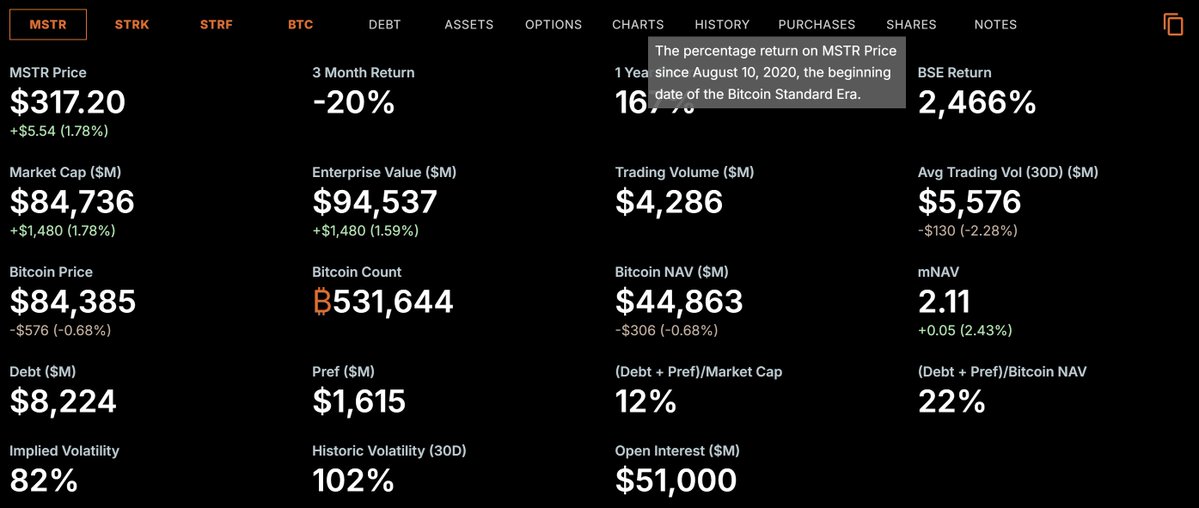Open the STRF tab
The height and width of the screenshot is (508, 1199).
[216, 24]
